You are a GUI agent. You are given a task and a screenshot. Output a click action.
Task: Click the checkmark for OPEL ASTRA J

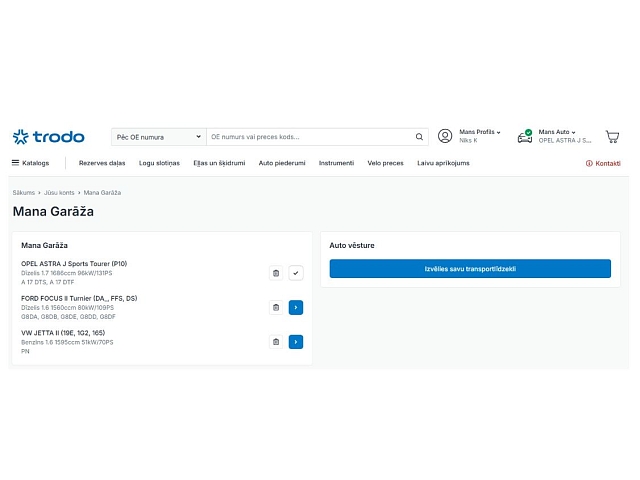click(x=296, y=273)
